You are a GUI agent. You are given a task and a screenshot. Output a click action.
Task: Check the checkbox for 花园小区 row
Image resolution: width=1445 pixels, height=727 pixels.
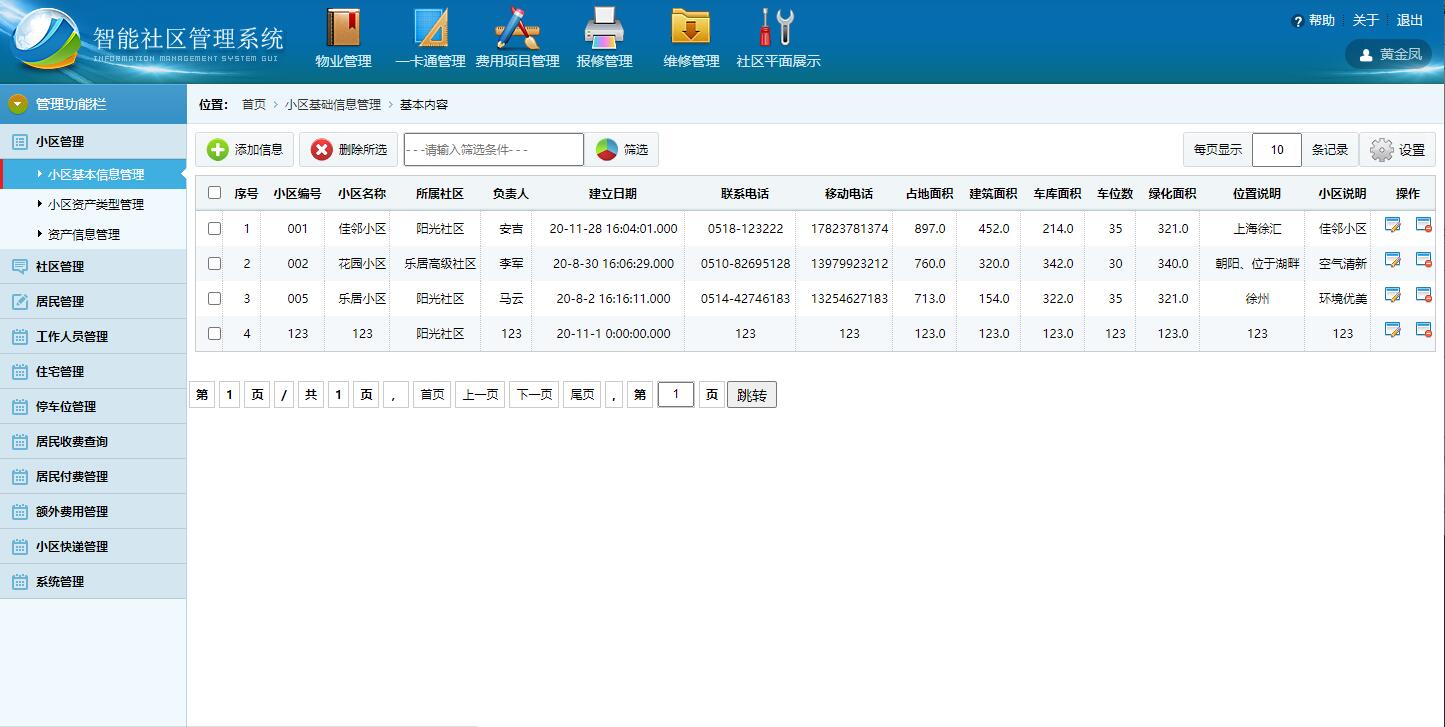214,263
